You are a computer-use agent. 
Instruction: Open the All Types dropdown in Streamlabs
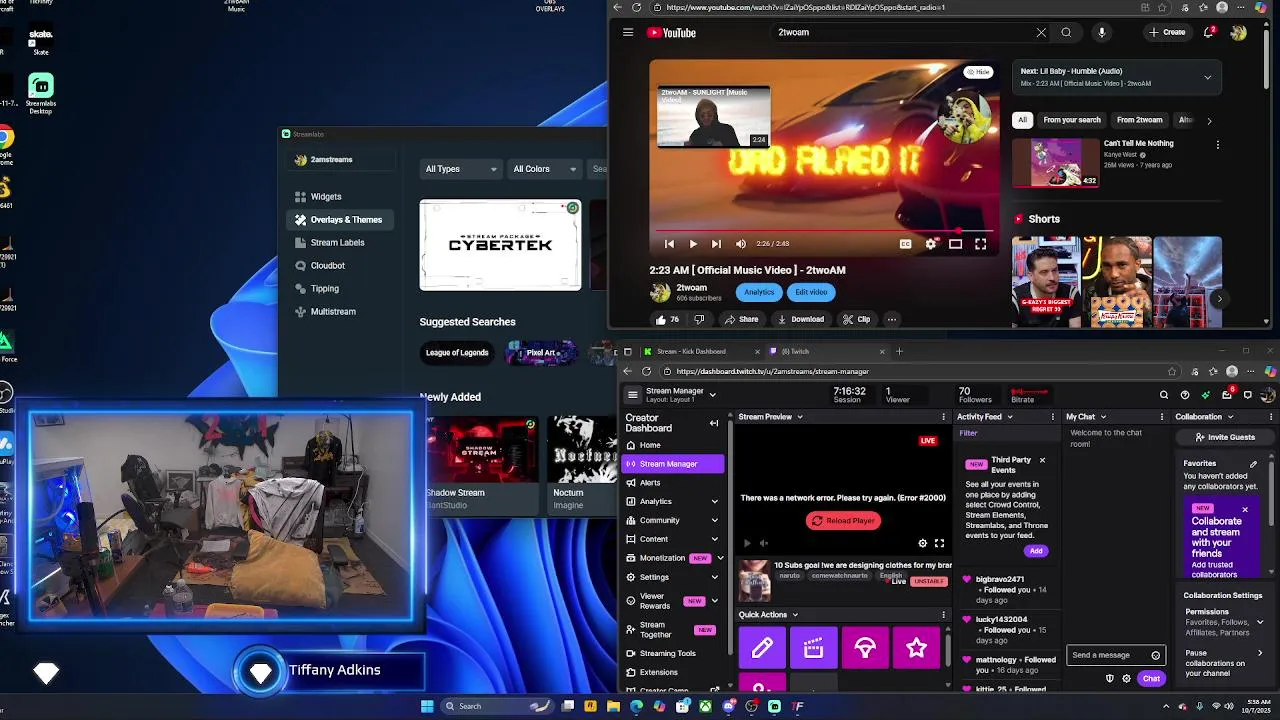pyautogui.click(x=461, y=169)
